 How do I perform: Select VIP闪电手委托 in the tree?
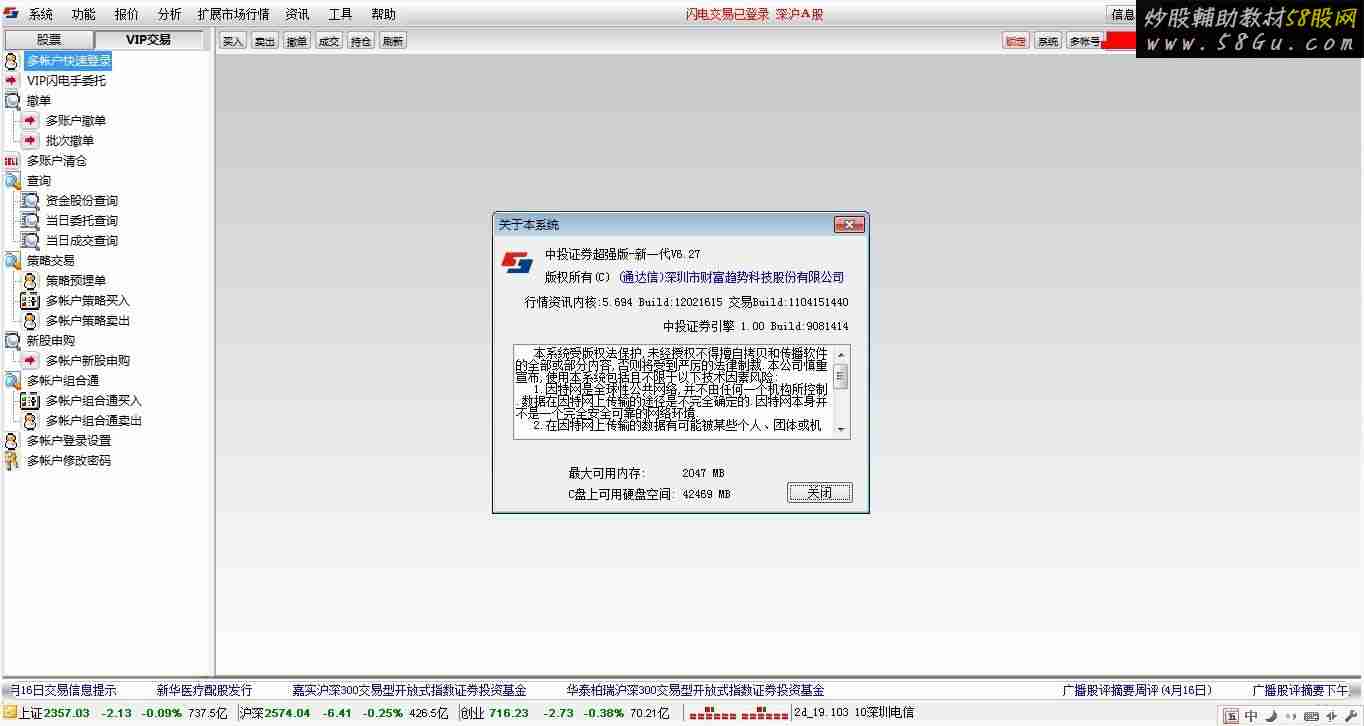tap(66, 81)
